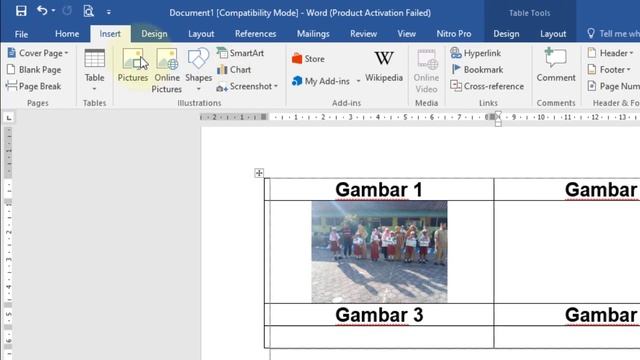
Task: Switch to the Mailings tab
Action: (313, 34)
